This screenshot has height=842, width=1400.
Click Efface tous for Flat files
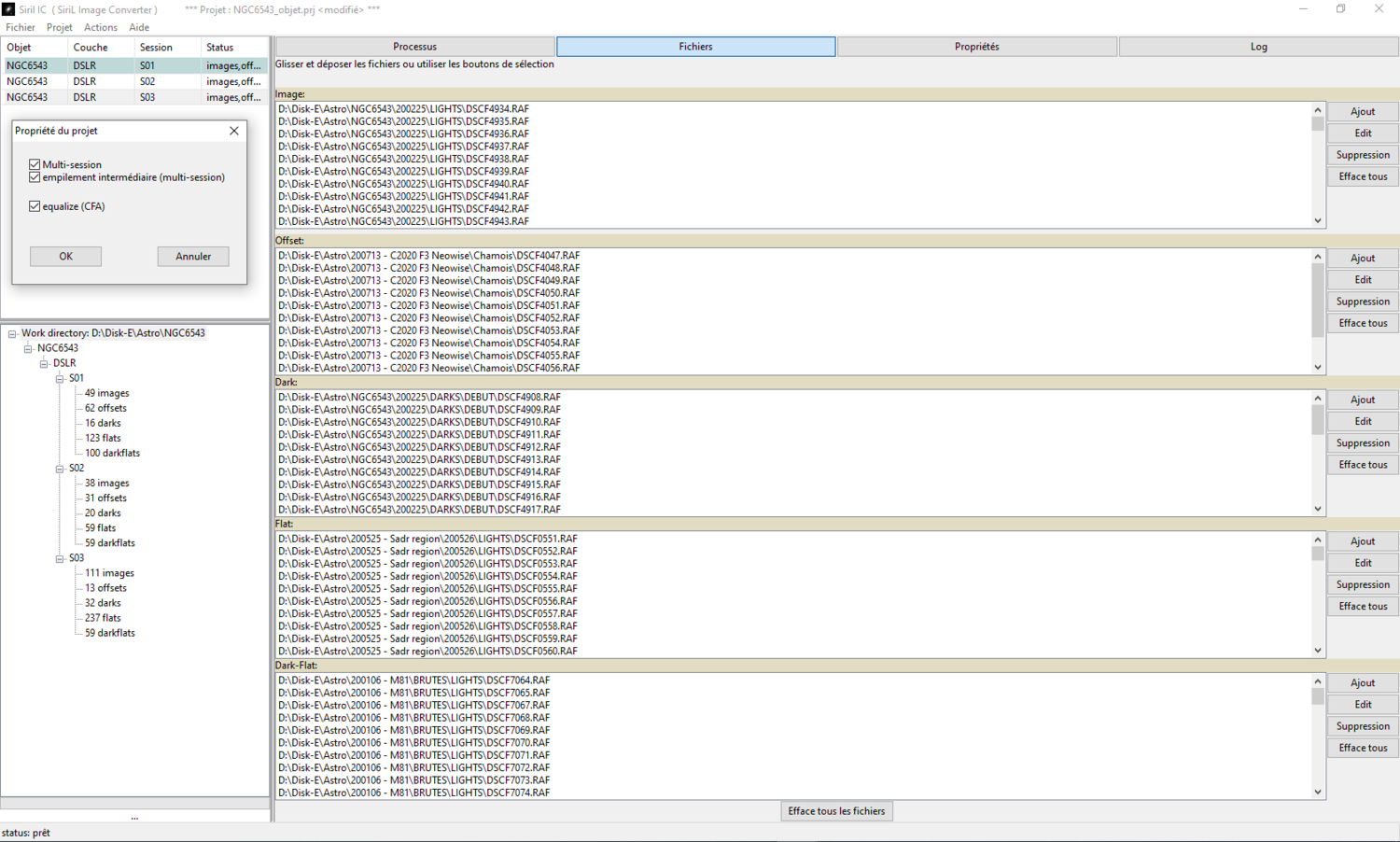tap(1363, 606)
